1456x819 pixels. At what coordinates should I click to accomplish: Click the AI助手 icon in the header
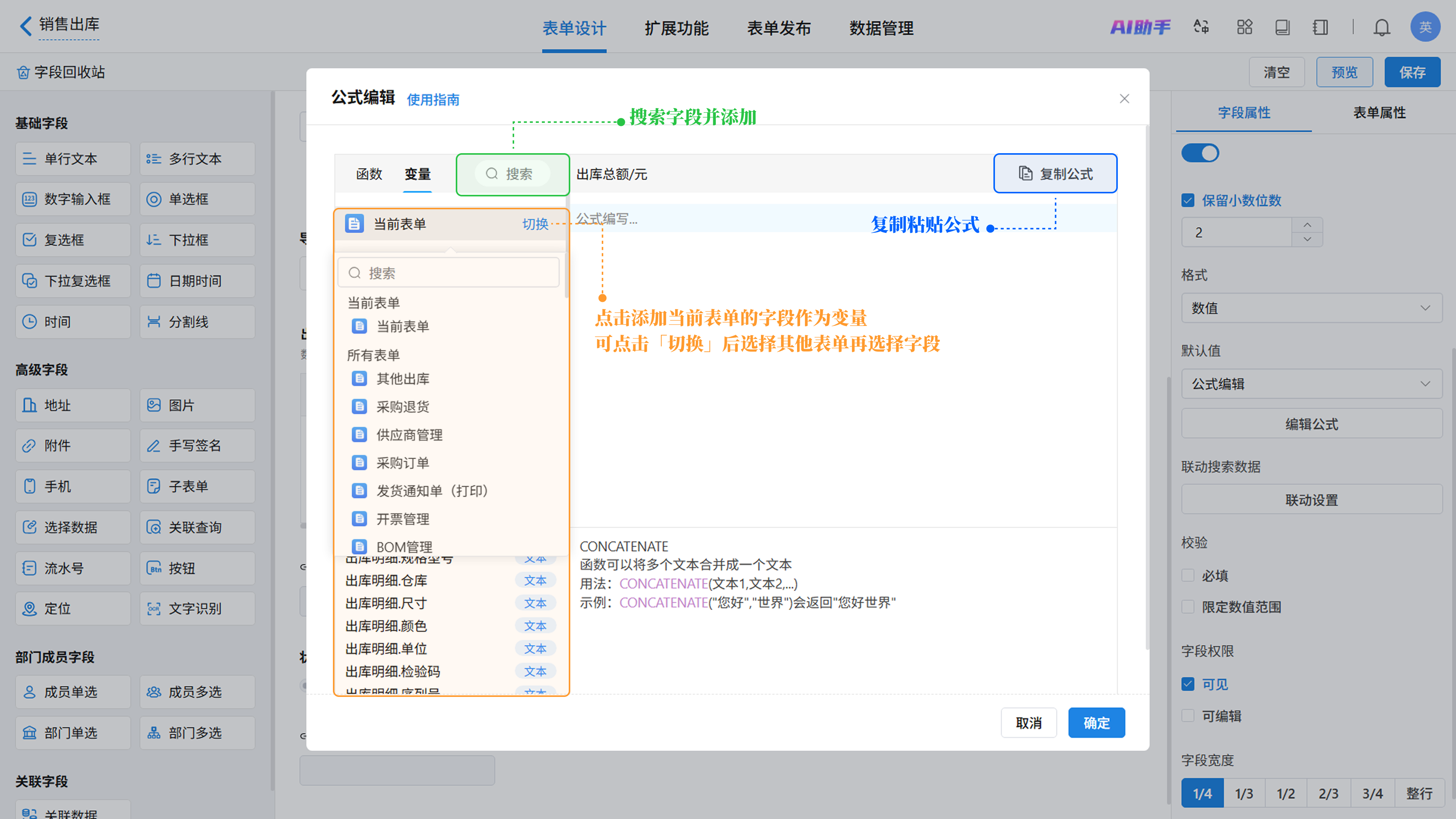pyautogui.click(x=1140, y=27)
